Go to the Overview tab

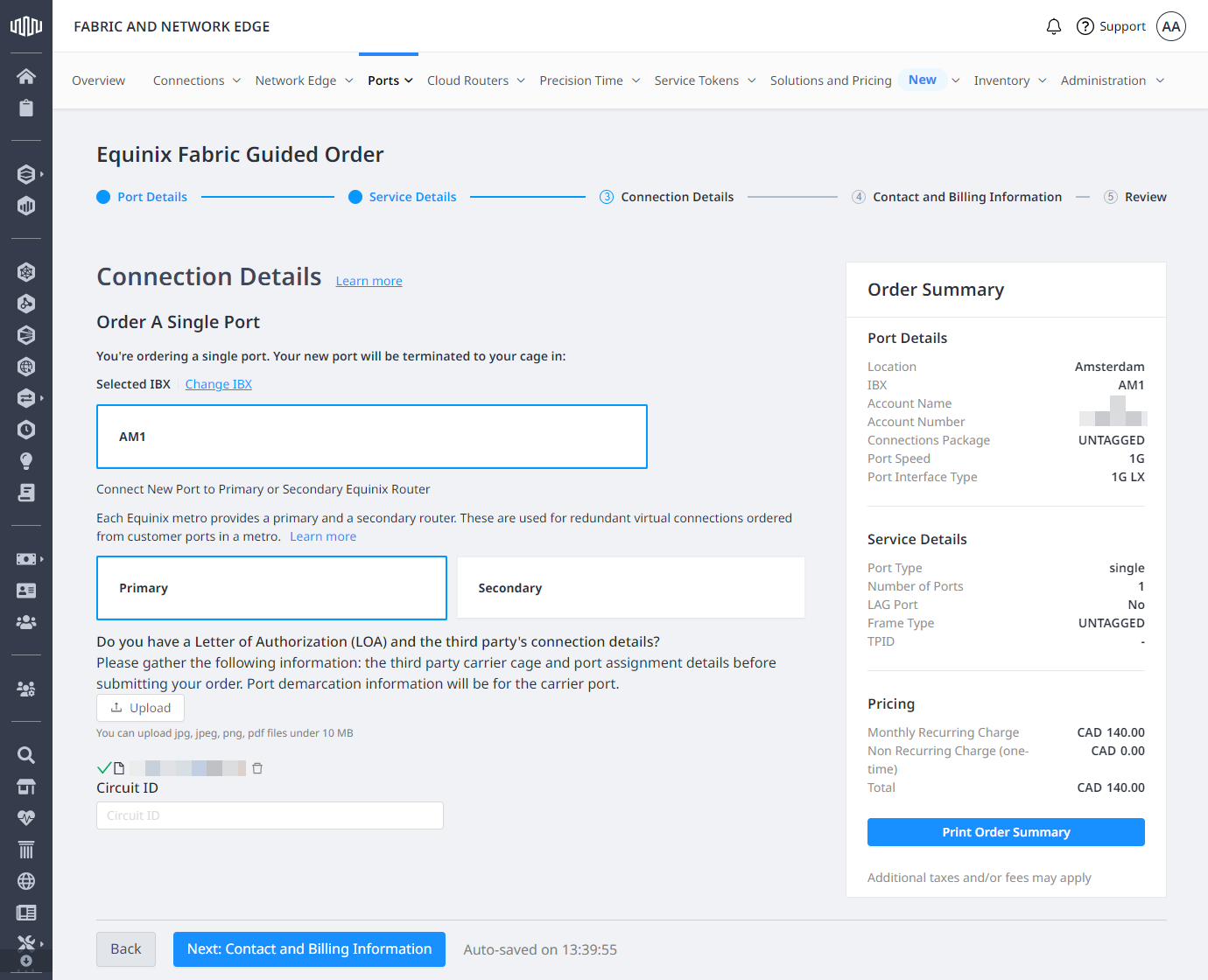(98, 80)
